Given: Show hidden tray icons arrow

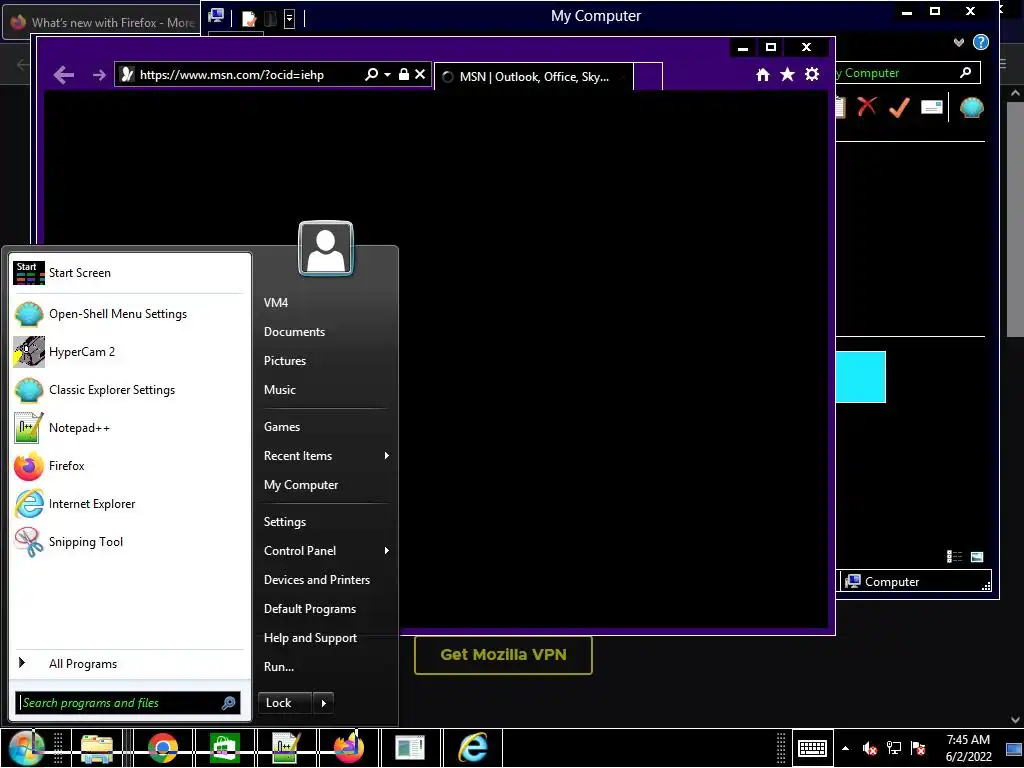Looking at the screenshot, I should click(x=846, y=748).
